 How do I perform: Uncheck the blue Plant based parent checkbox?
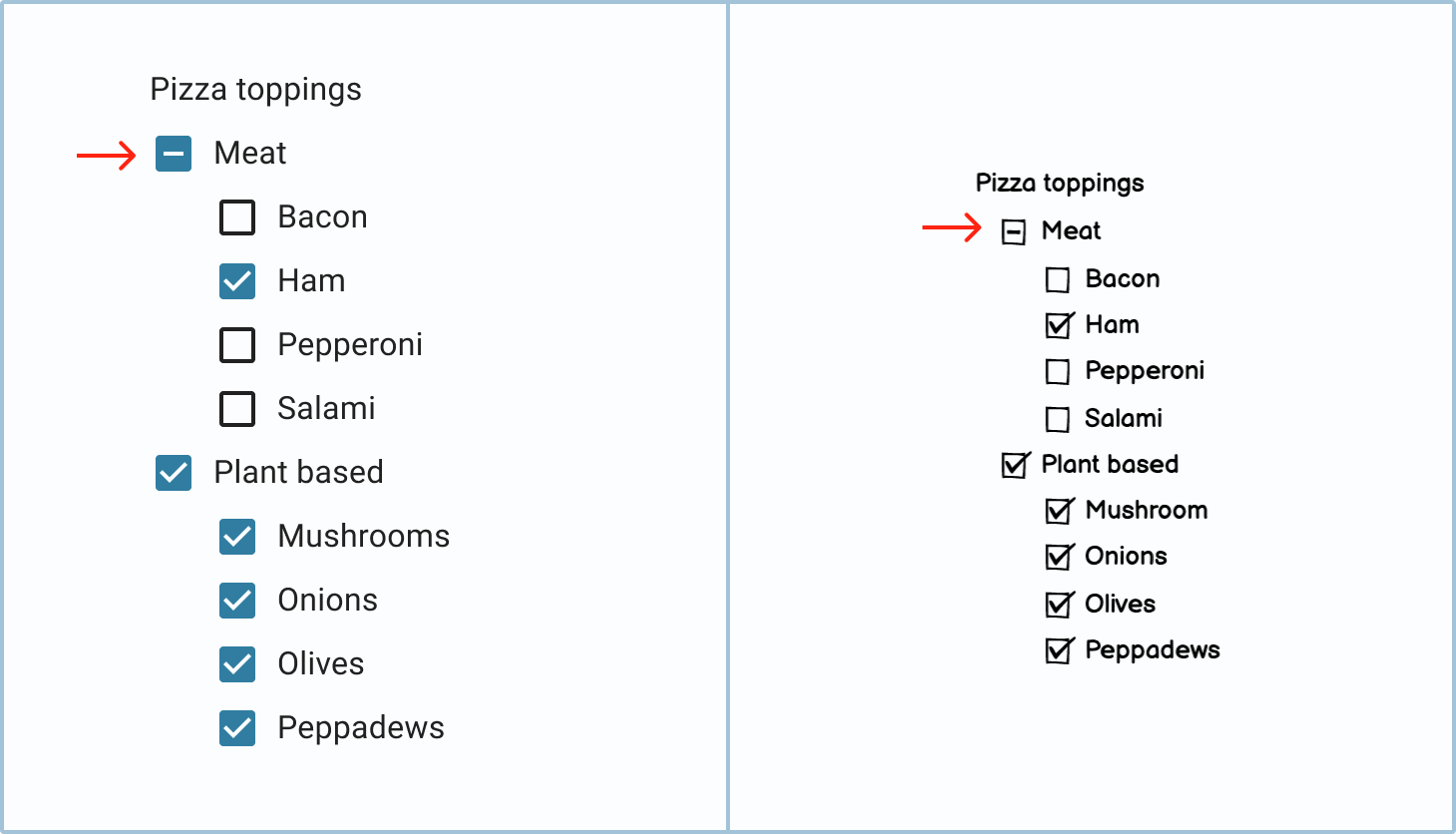174,473
